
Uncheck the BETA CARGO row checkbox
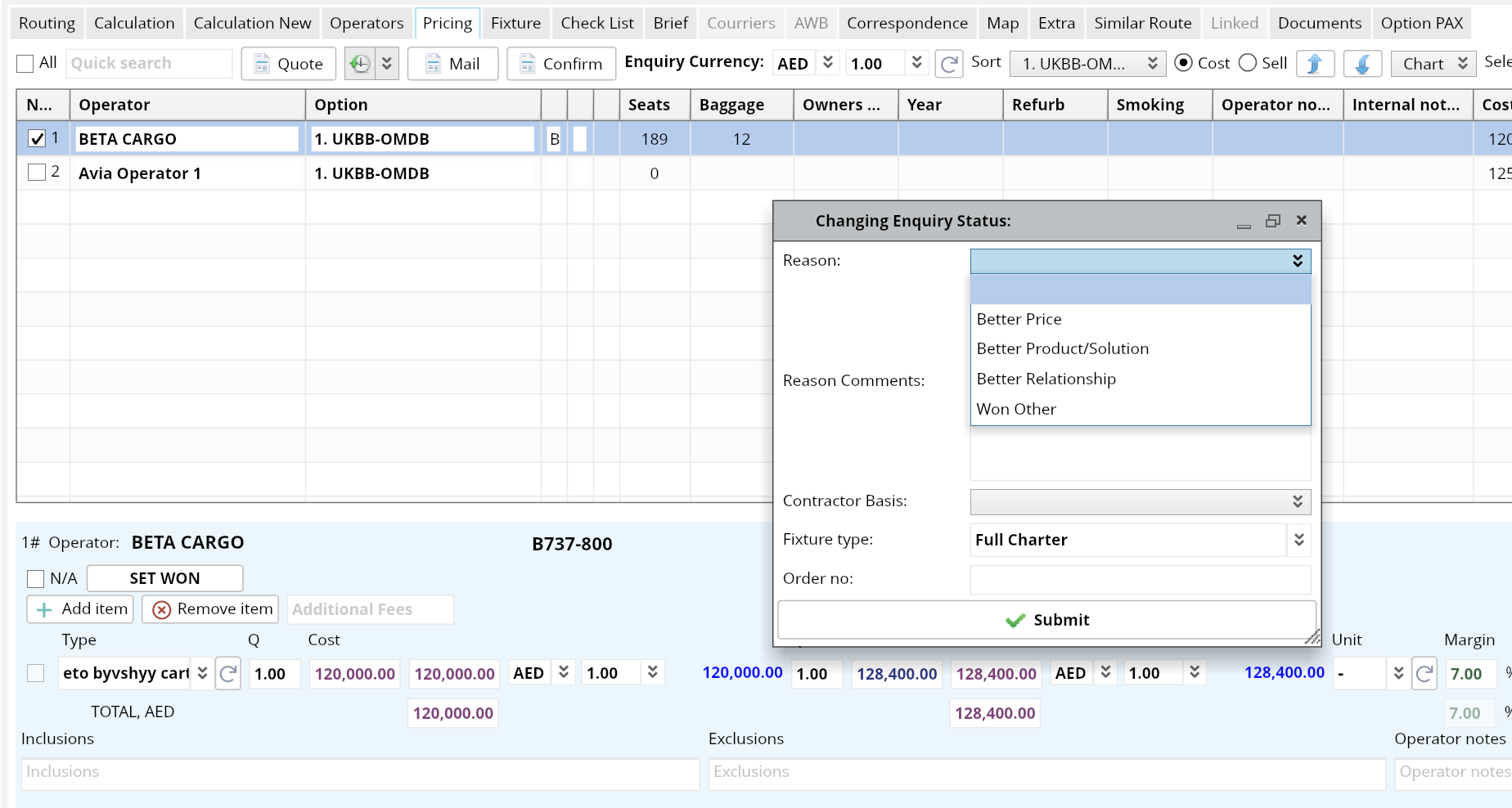(x=37, y=139)
